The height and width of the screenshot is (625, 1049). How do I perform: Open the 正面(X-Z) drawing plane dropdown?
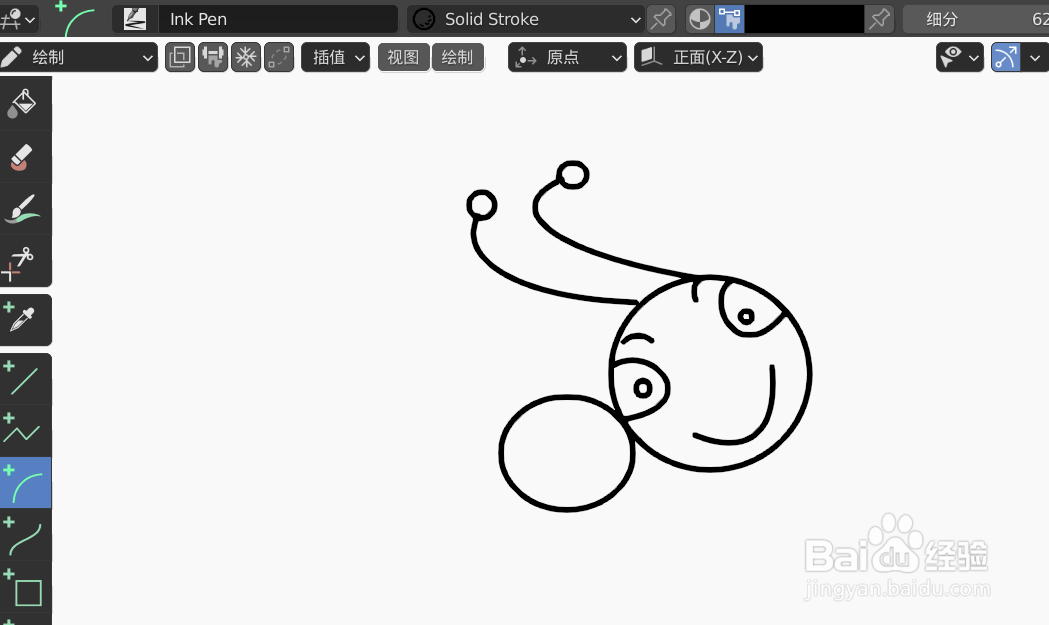pyautogui.click(x=698, y=58)
